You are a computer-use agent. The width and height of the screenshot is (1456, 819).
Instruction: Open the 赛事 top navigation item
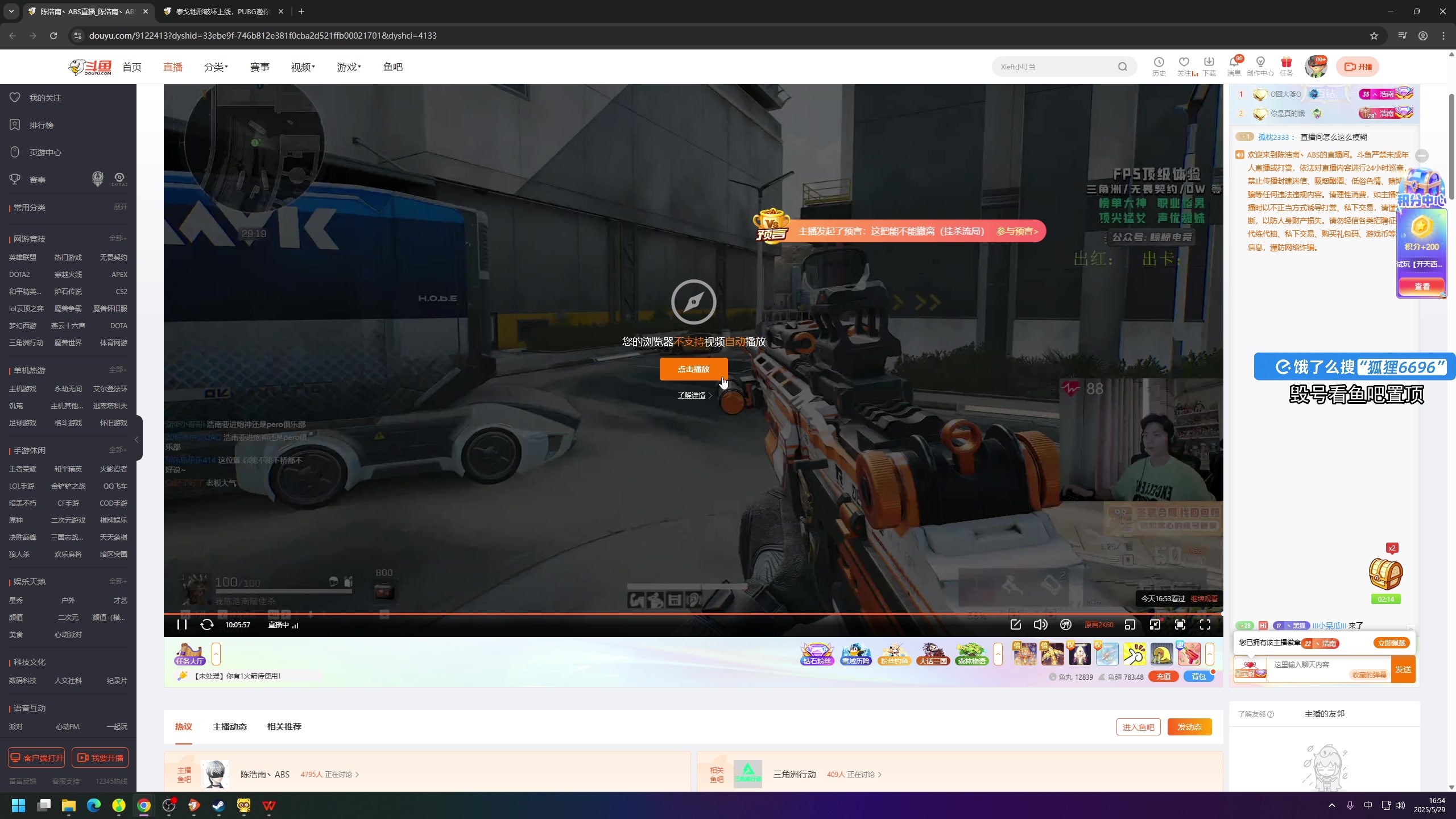260,67
